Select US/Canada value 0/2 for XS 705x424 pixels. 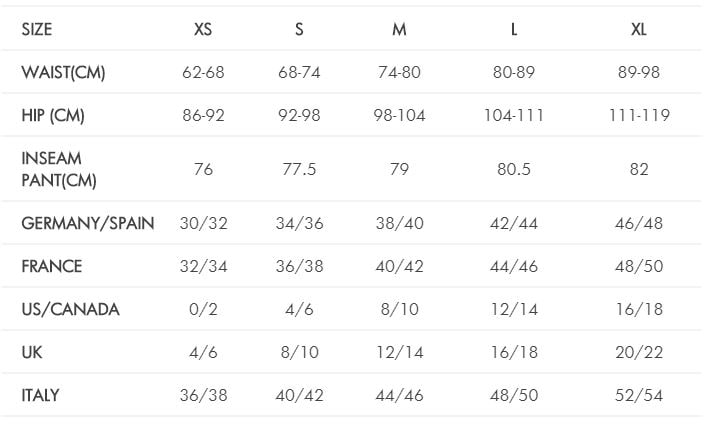pos(203,309)
